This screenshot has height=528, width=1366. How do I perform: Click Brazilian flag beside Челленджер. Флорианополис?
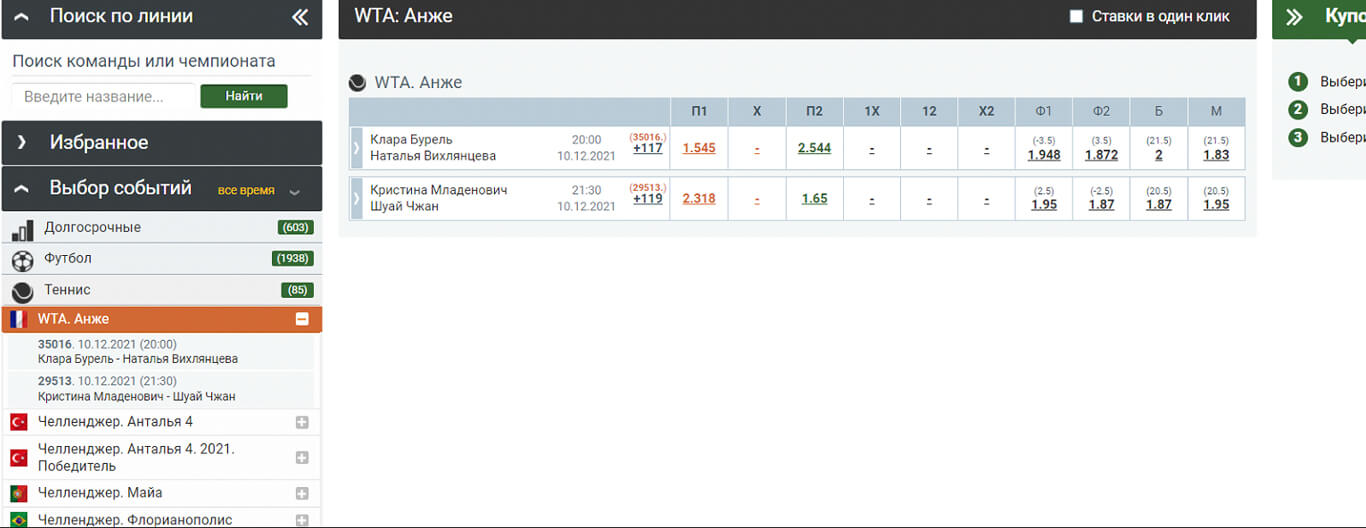[x=17, y=520]
